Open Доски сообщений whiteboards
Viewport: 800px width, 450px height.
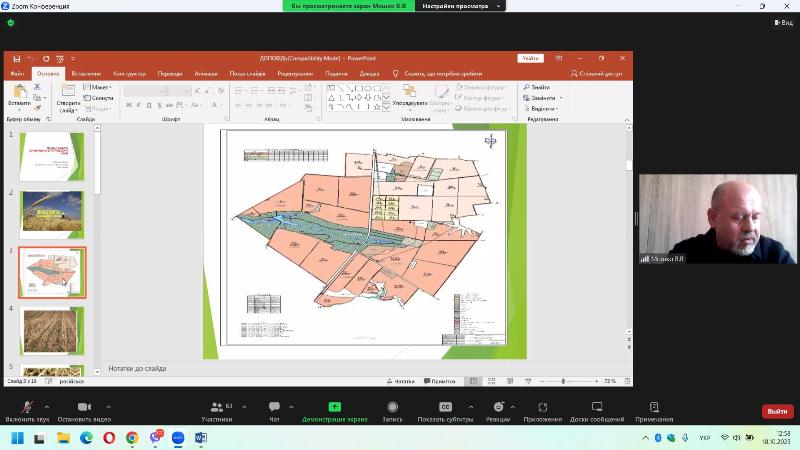597,408
